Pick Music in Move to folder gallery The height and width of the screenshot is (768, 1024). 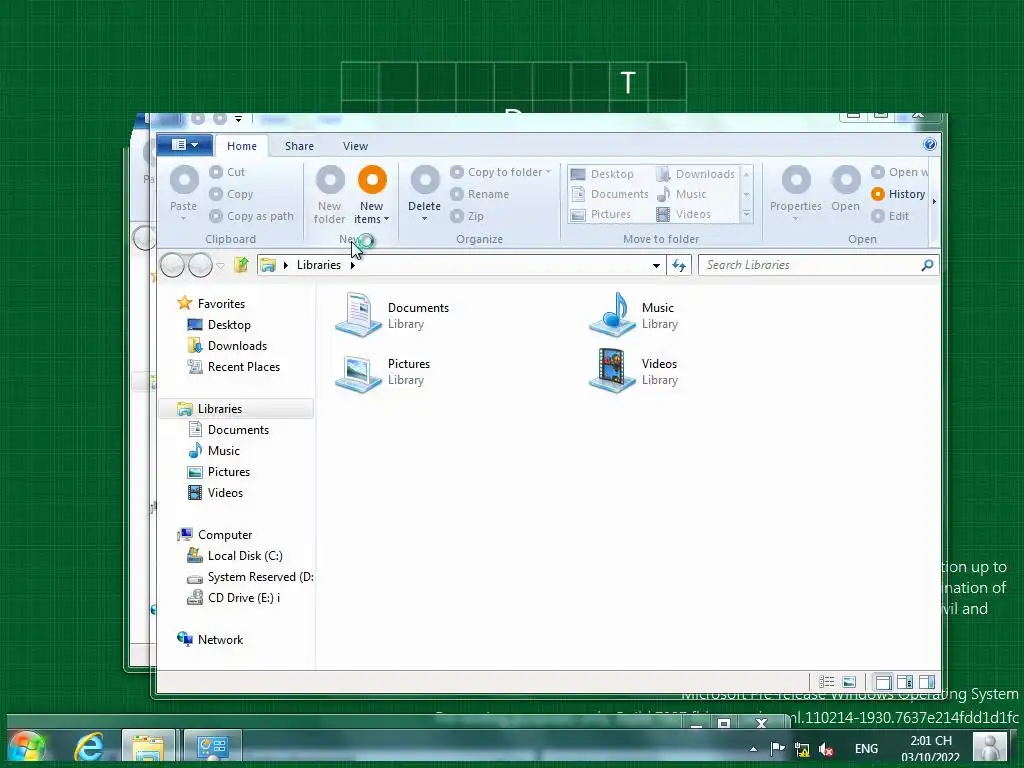(x=681, y=194)
